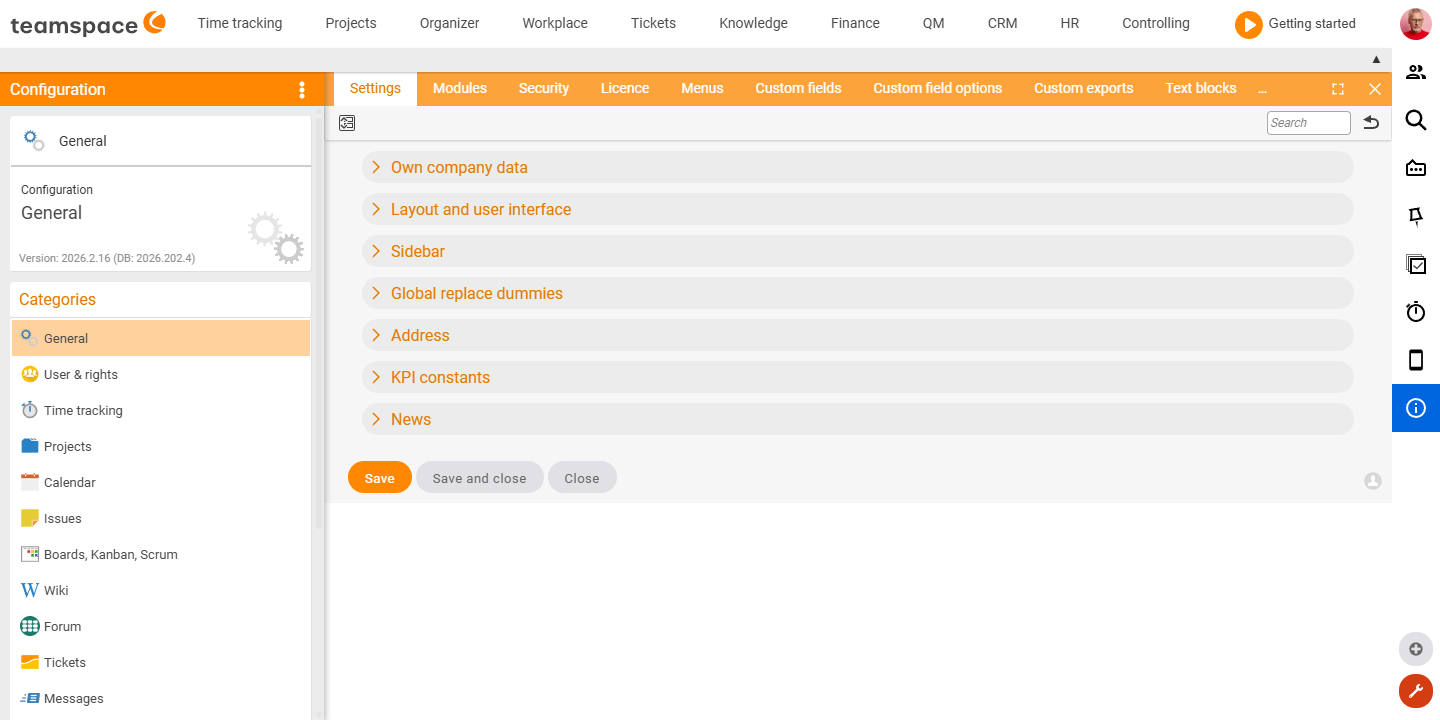This screenshot has height=720, width=1440.
Task: Click the small user icon near Close button
Action: [x=1373, y=481]
